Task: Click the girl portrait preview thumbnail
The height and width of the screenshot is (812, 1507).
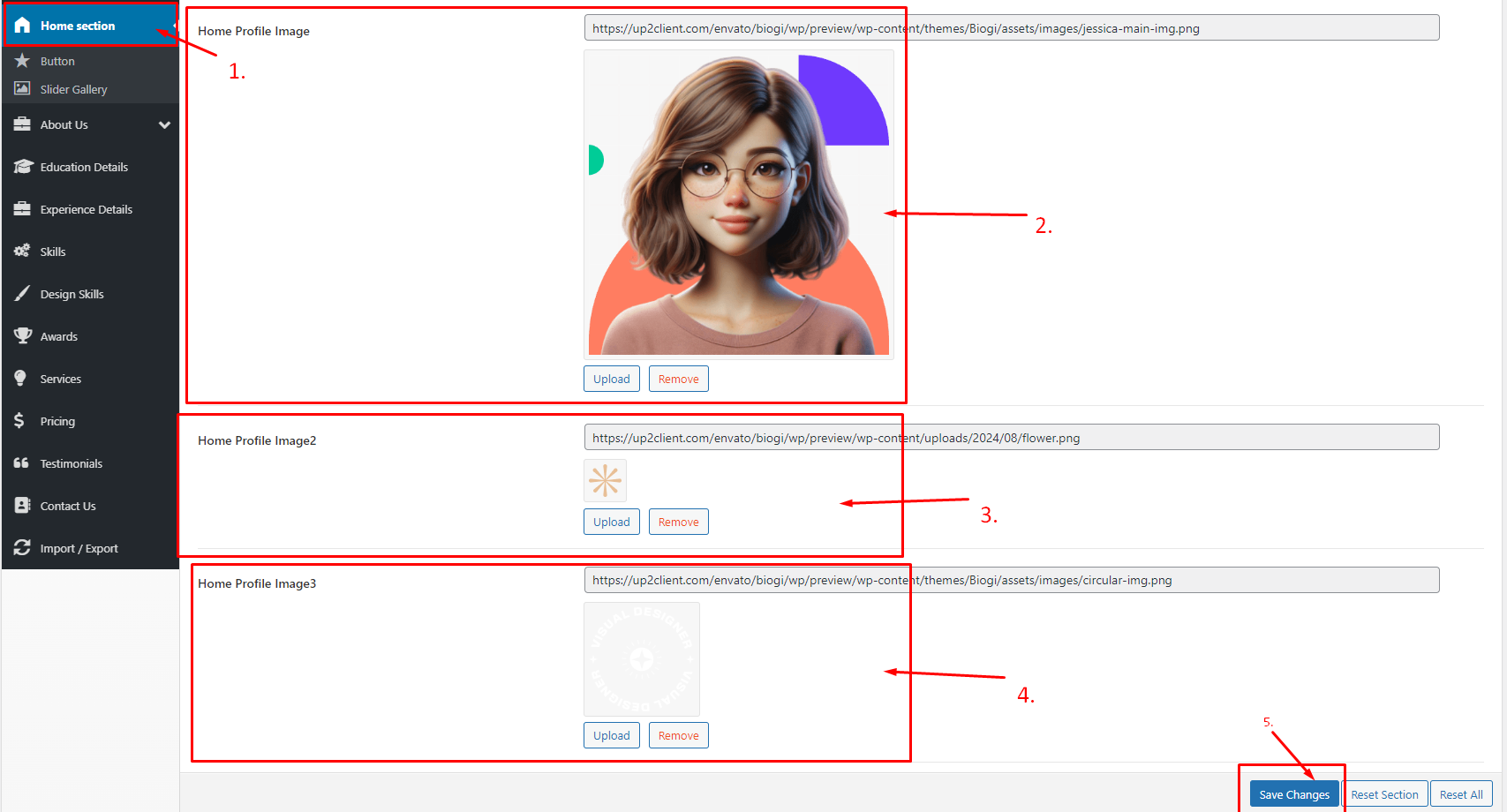Action: click(x=738, y=205)
